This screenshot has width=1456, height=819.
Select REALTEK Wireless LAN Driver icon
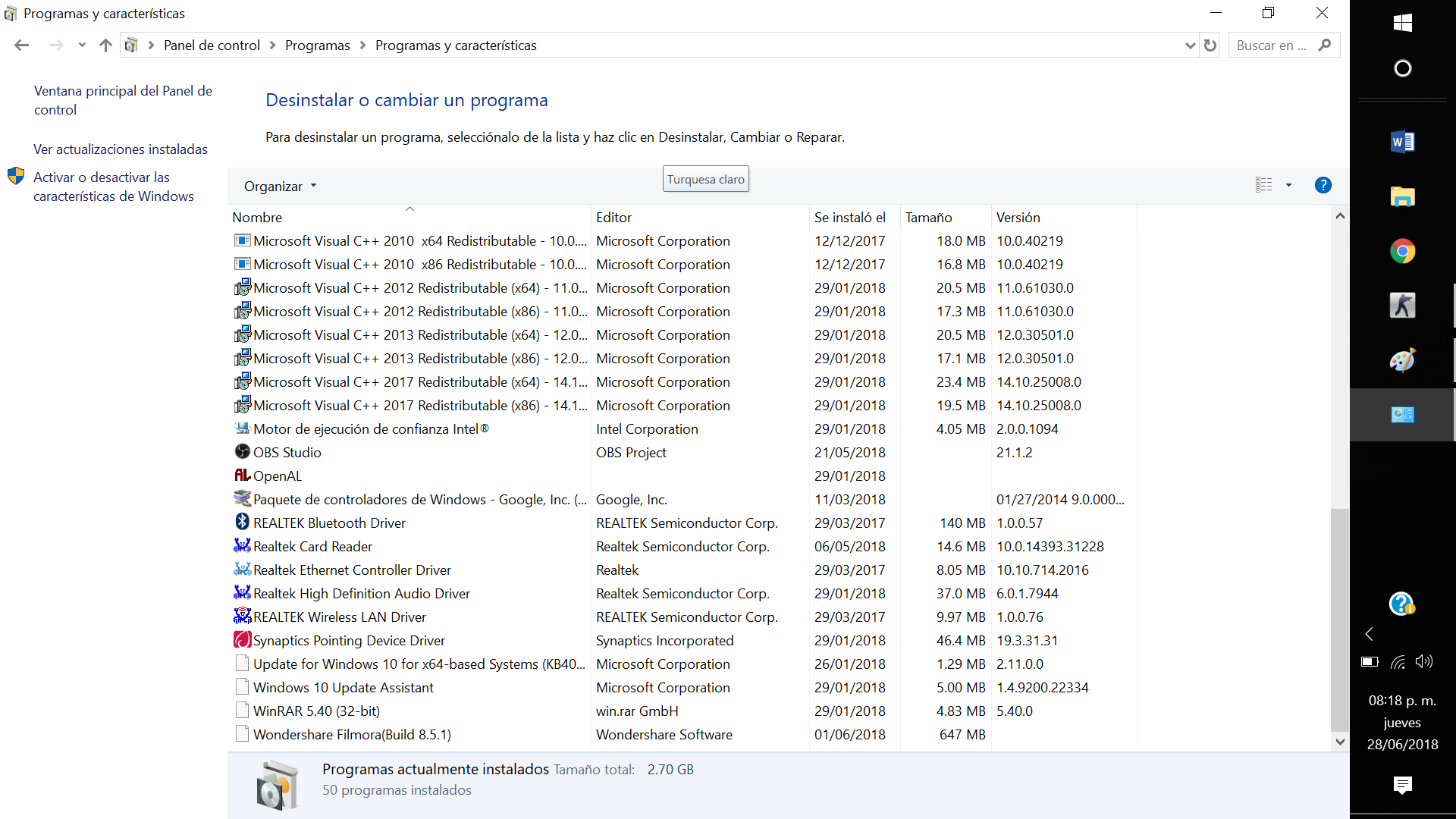pos(242,617)
